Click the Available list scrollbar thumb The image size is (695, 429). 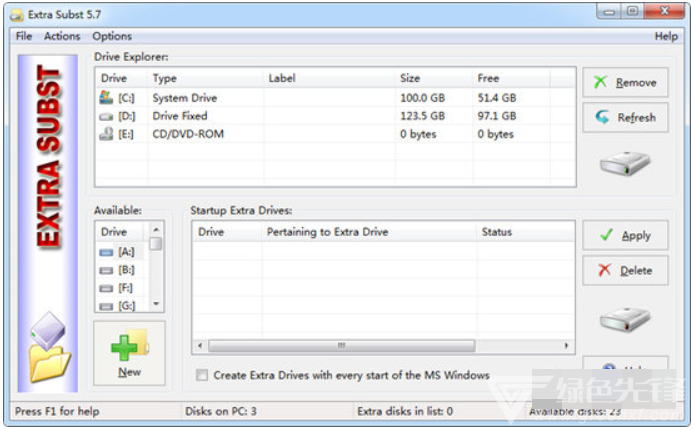pos(156,244)
